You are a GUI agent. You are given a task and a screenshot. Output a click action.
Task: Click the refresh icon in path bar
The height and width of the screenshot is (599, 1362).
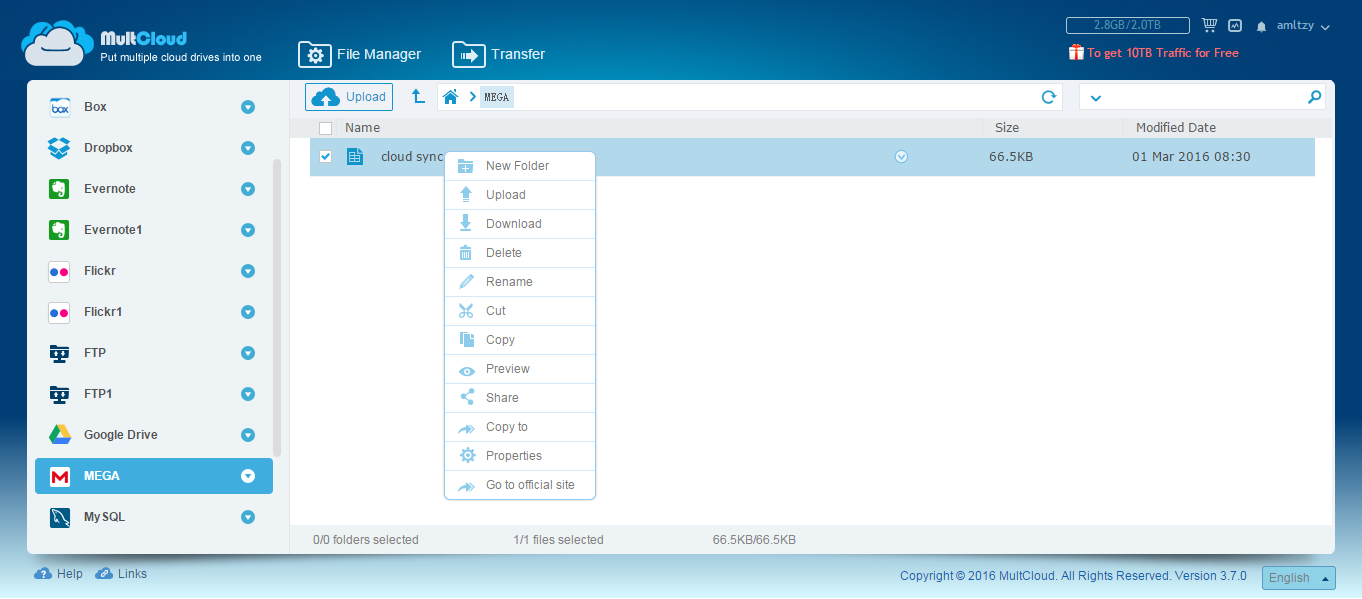[1048, 97]
